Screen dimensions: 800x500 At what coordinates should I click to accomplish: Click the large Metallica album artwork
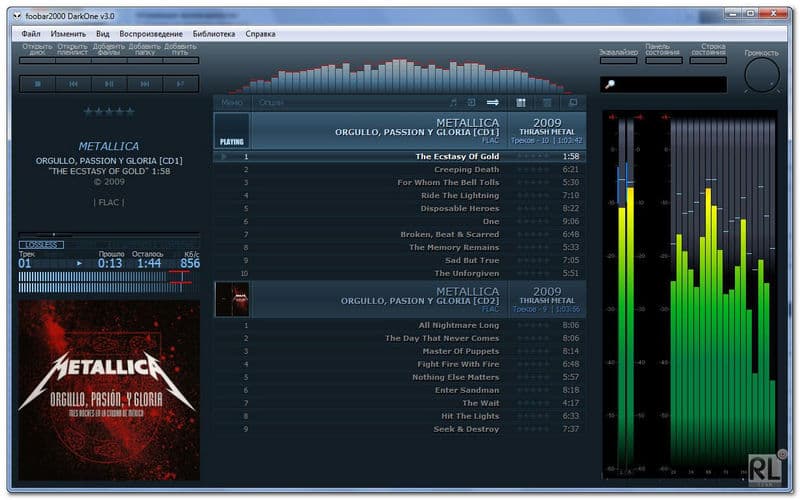pos(109,390)
